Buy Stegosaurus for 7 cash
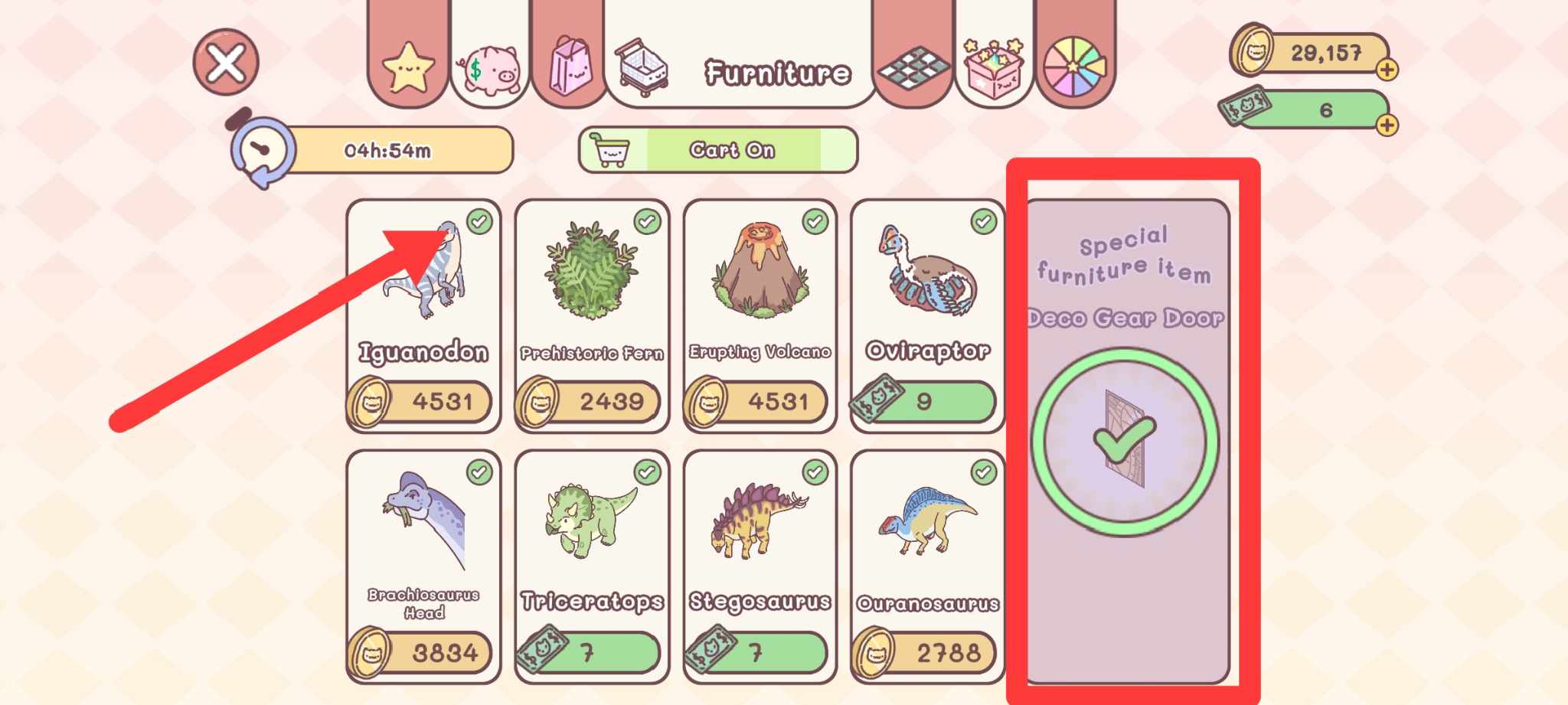 tap(756, 652)
